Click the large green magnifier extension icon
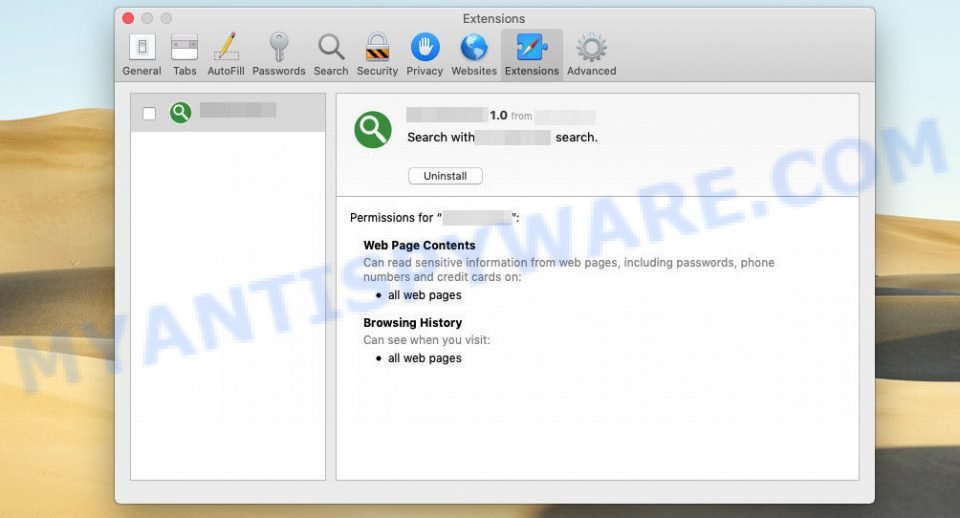 pos(373,130)
